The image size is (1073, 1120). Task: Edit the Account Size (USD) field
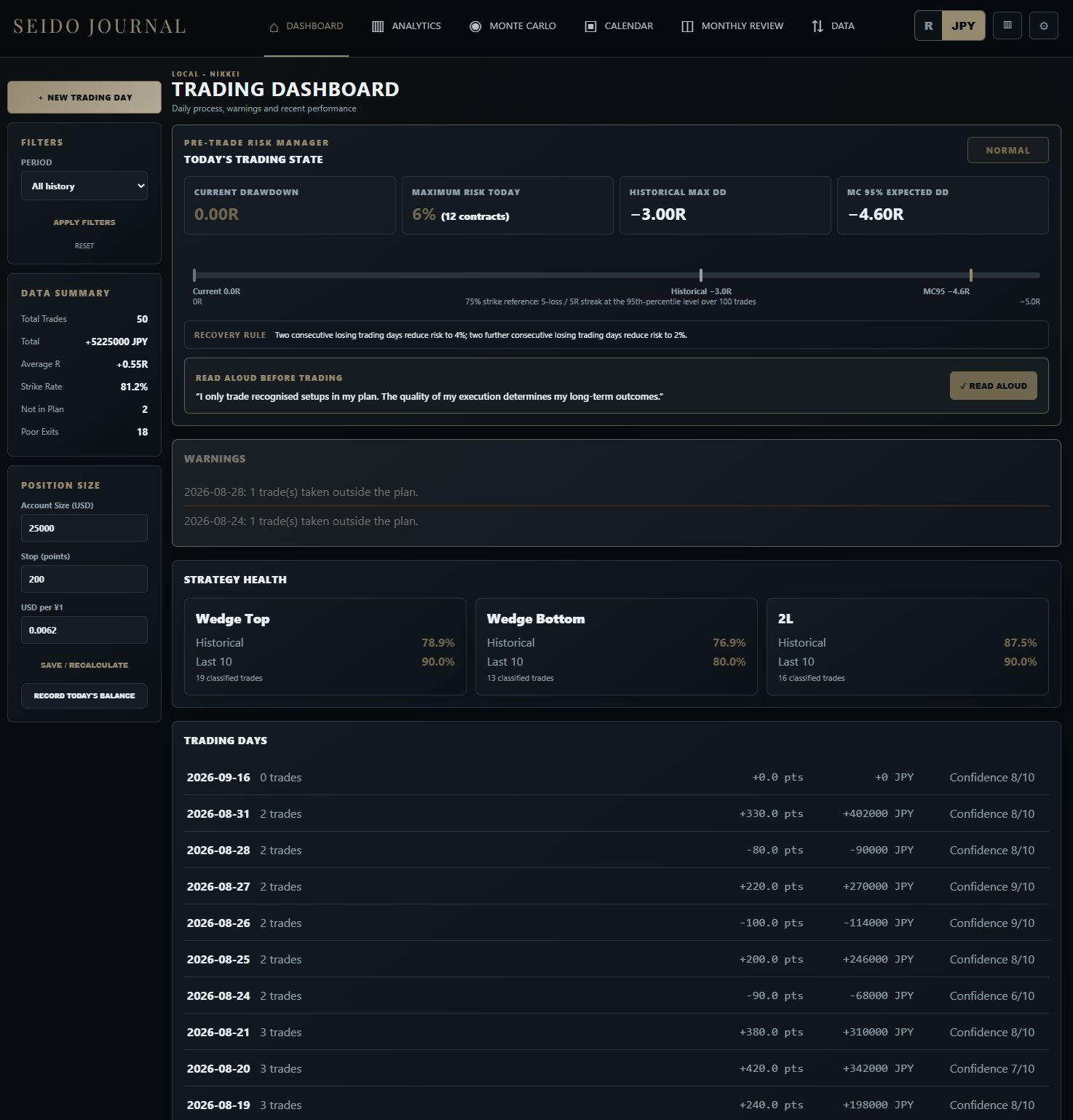click(x=84, y=528)
